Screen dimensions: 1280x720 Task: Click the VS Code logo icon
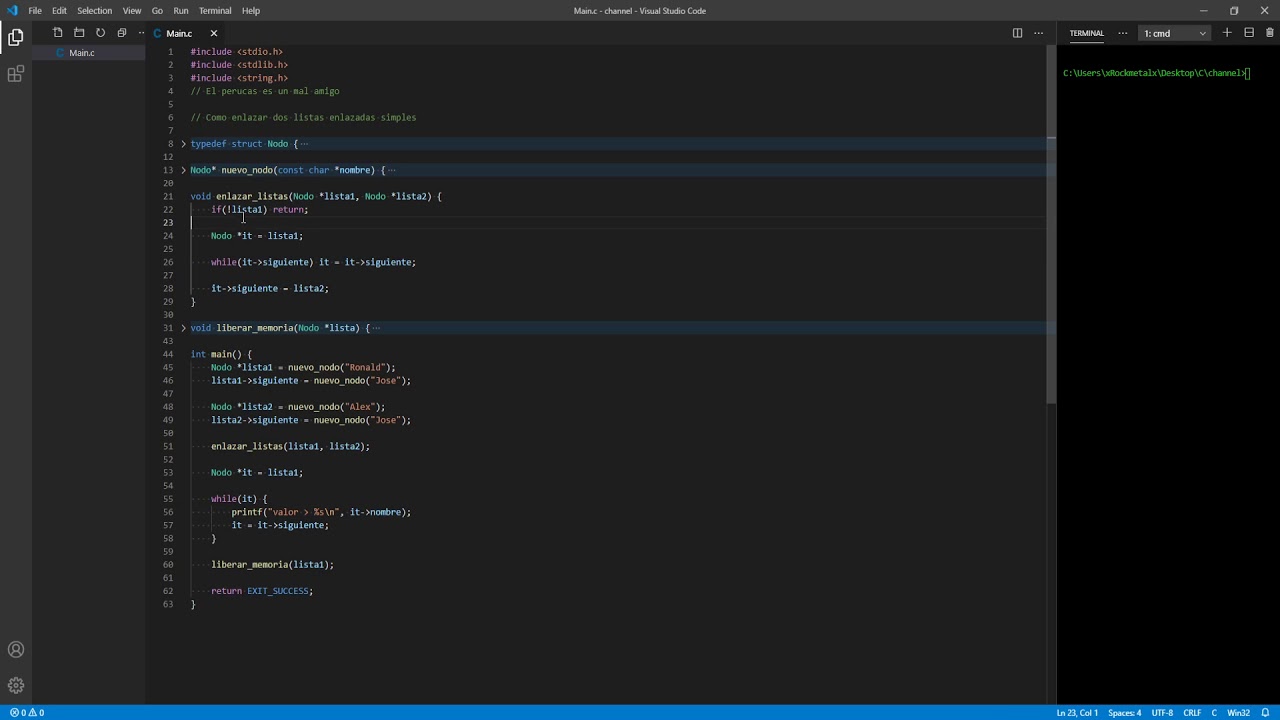[12, 11]
